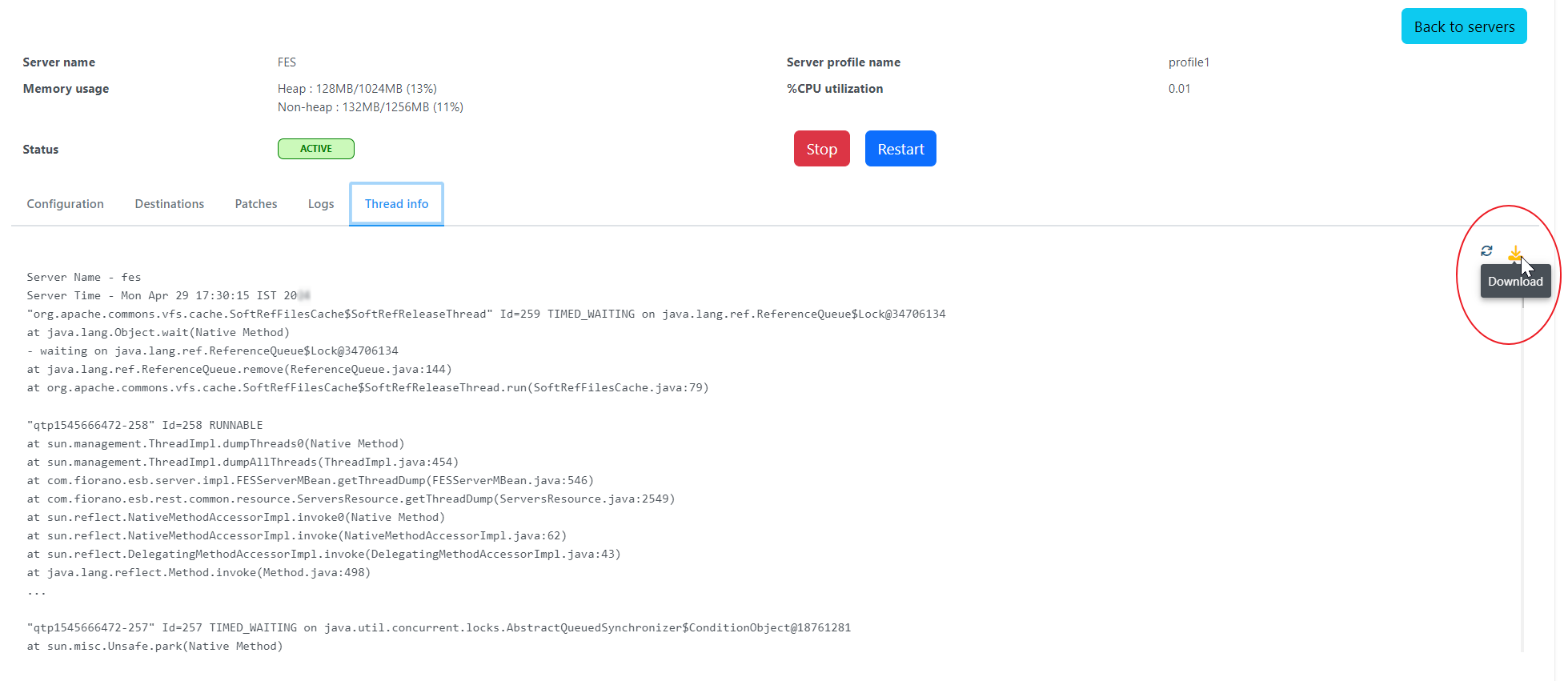Click the qtp1545666472-258 RUNNABLE thread line
The height and width of the screenshot is (681, 1568).
click(145, 425)
